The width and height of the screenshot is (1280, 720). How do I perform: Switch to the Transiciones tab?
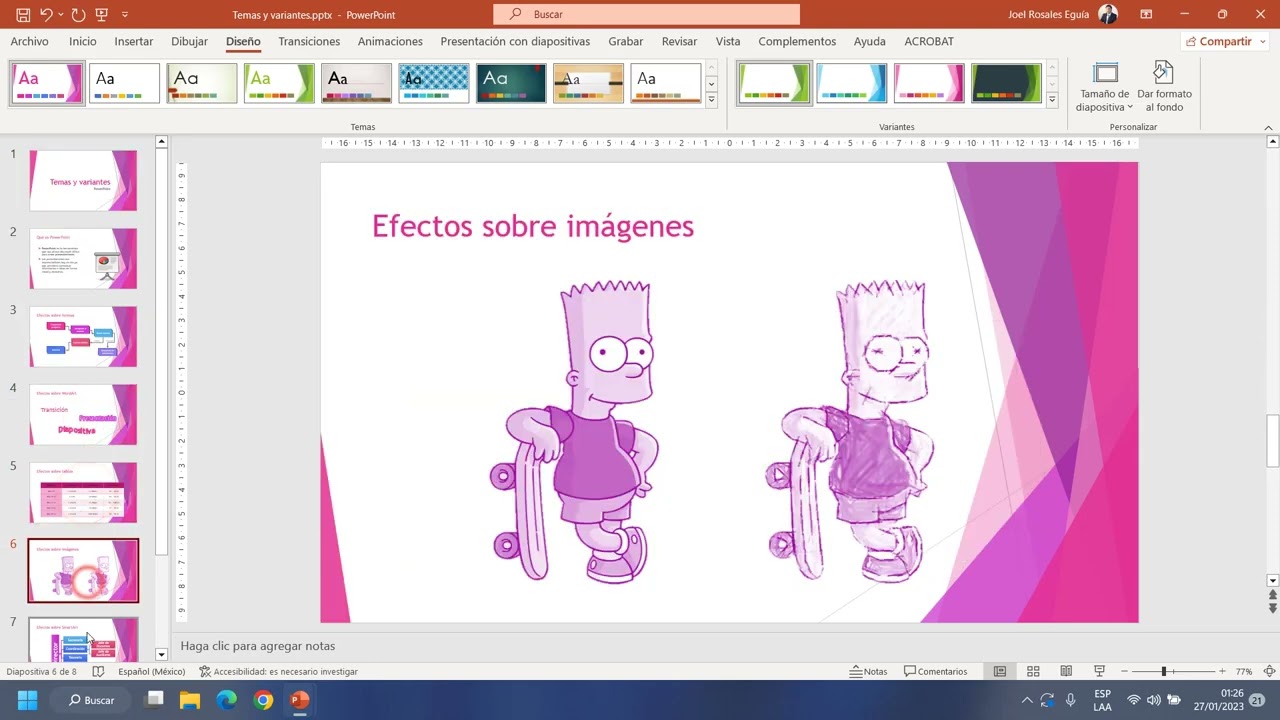(x=309, y=41)
